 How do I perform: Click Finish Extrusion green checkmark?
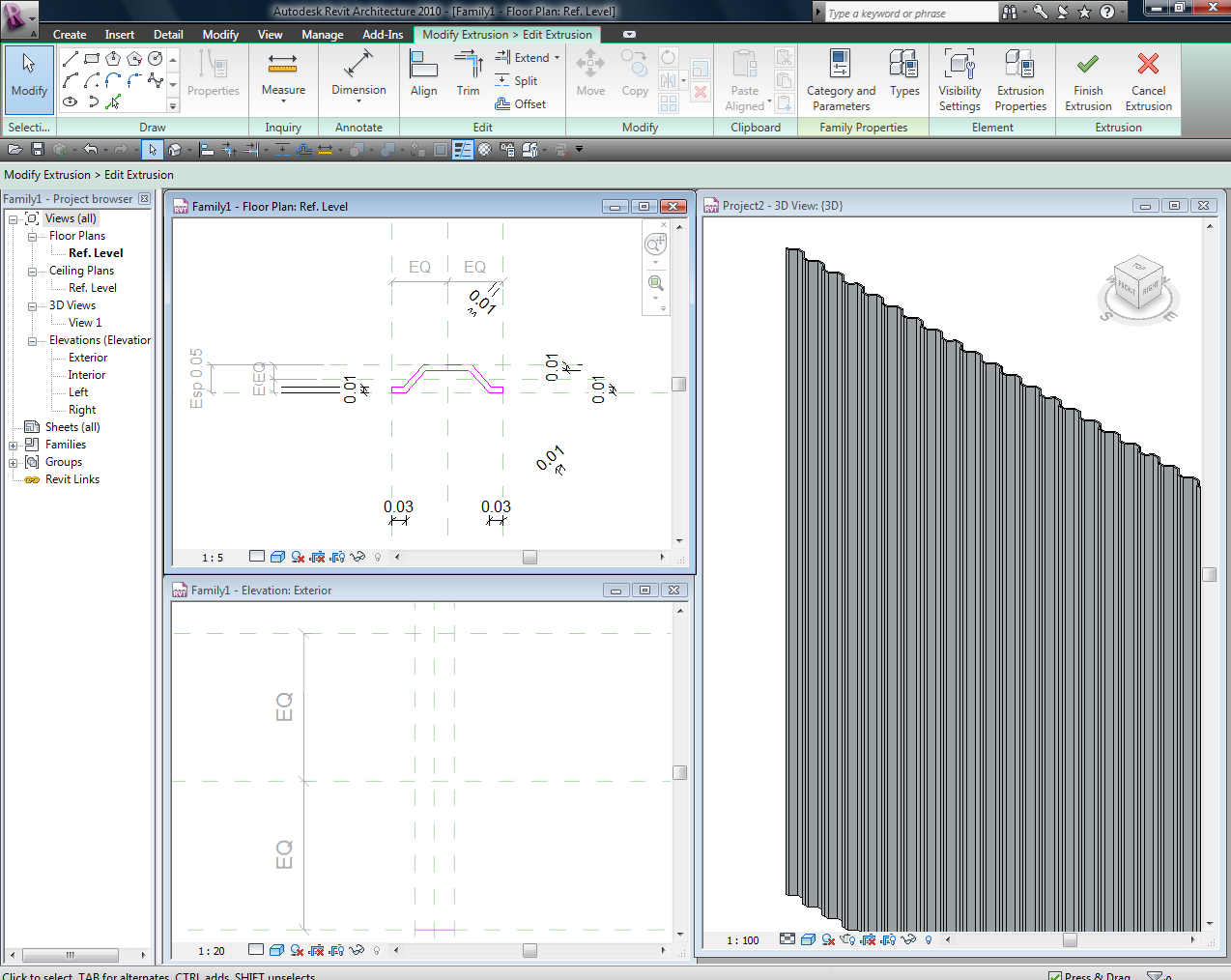1088,79
